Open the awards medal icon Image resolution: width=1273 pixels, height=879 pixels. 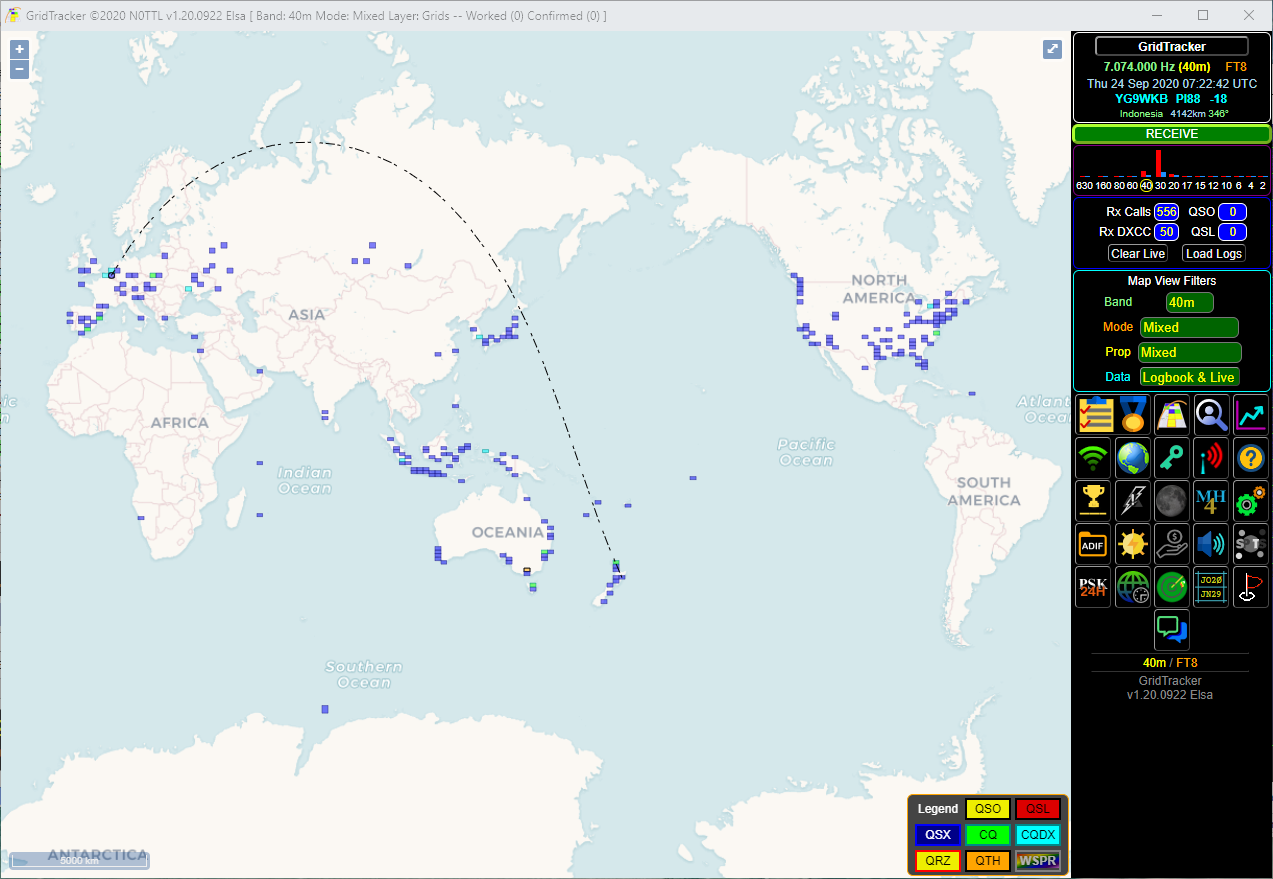click(x=1133, y=414)
